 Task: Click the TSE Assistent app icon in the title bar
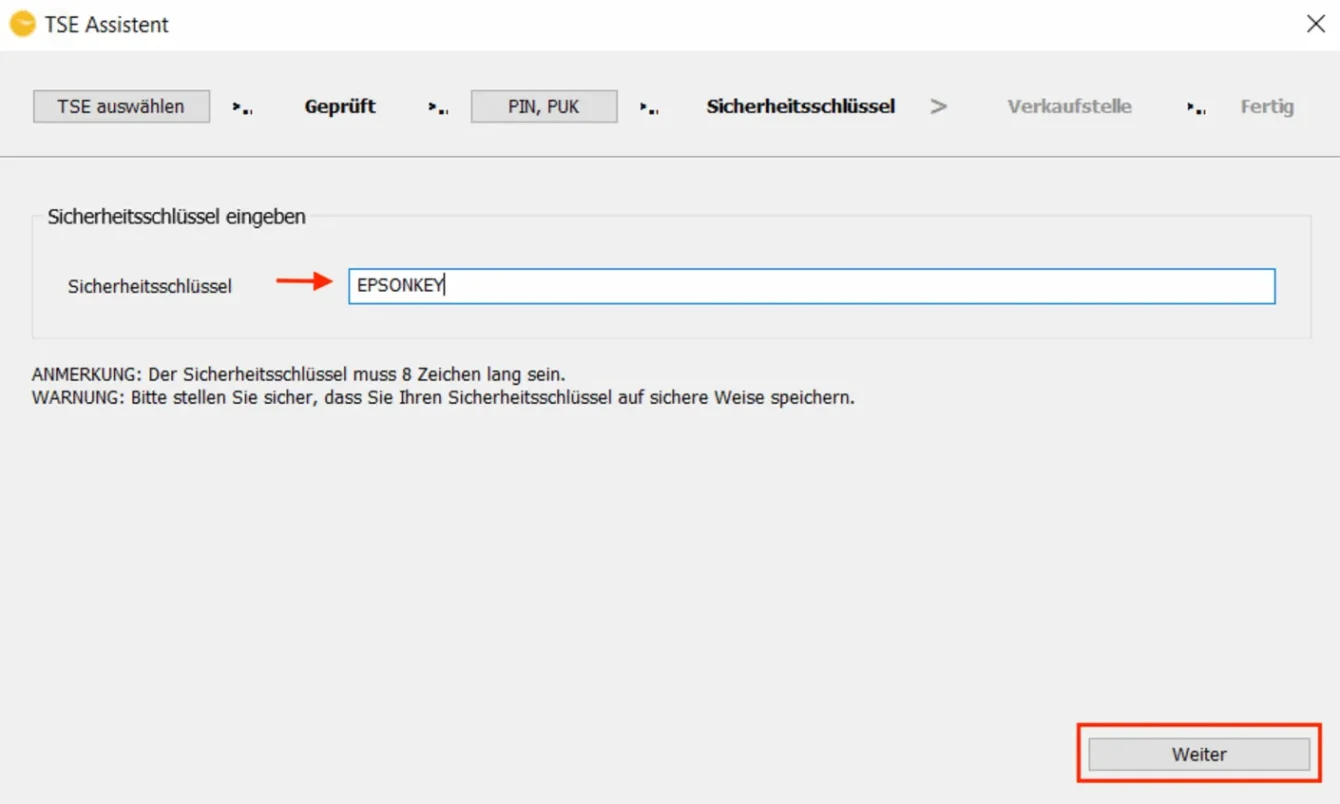coord(22,24)
